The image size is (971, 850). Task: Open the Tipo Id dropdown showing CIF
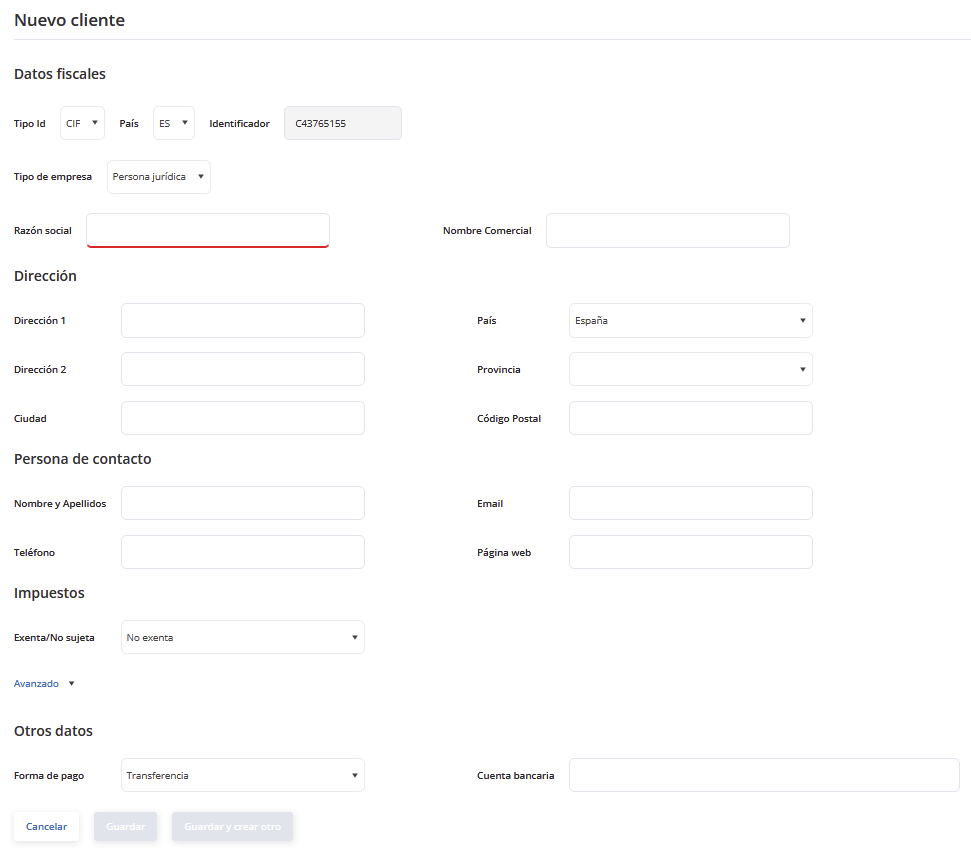coord(82,123)
